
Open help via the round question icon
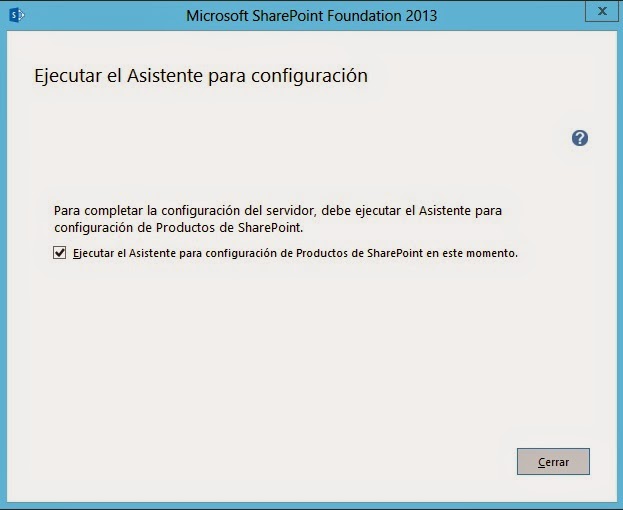click(580, 138)
